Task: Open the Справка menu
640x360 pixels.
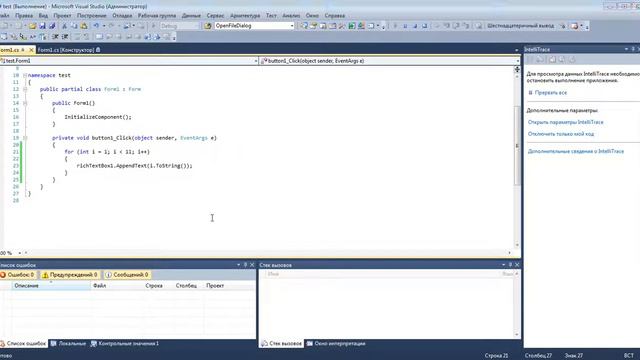Action: [335, 16]
